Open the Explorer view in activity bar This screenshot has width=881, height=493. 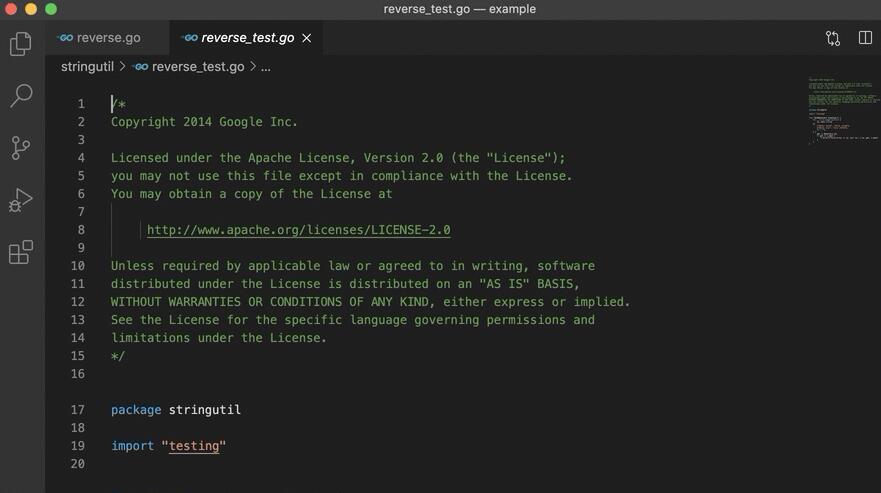[21, 44]
